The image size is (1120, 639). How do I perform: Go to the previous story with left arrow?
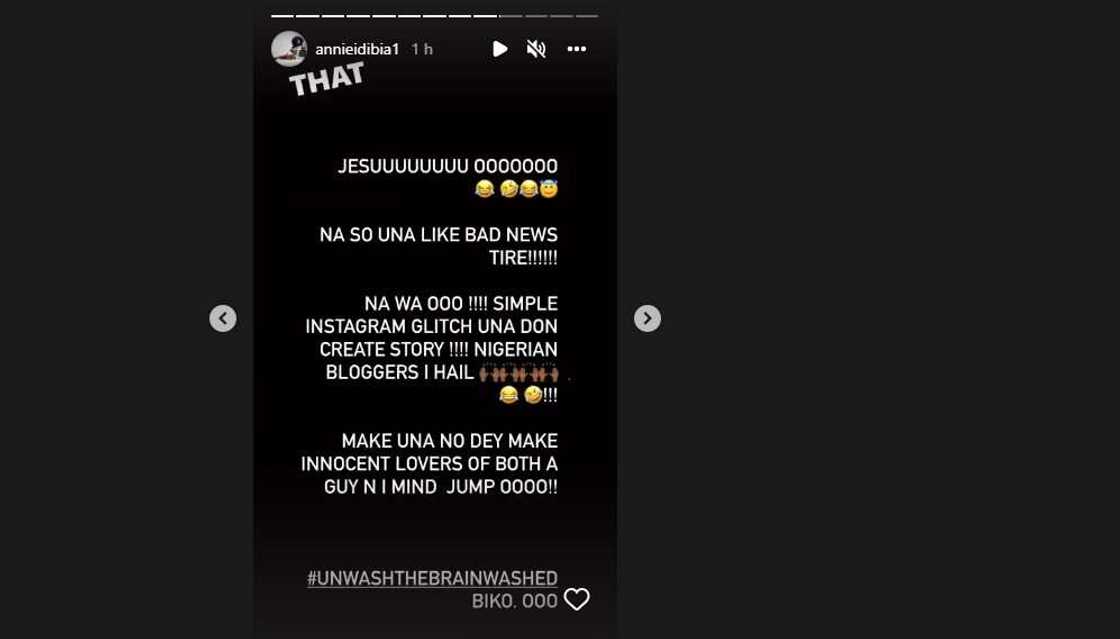tap(223, 318)
